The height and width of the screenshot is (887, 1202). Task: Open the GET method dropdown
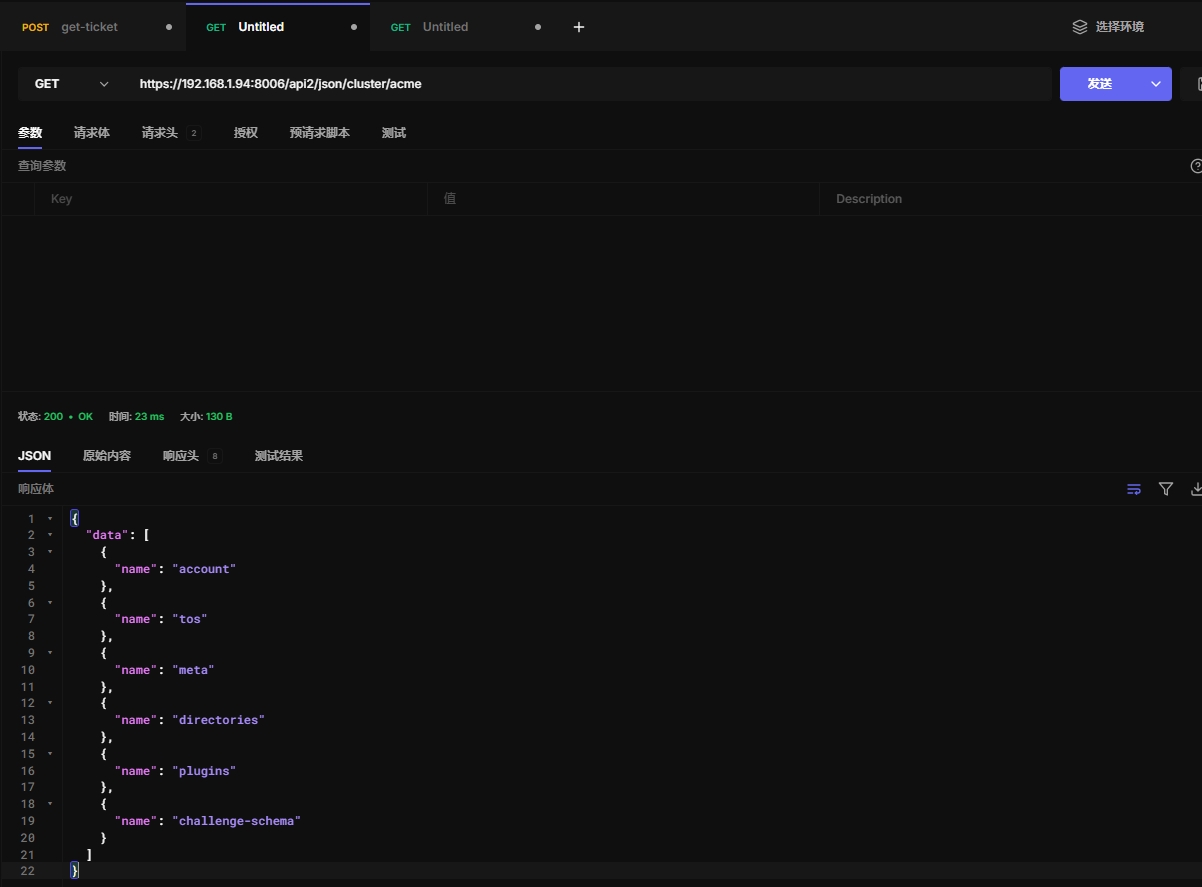pyautogui.click(x=70, y=84)
